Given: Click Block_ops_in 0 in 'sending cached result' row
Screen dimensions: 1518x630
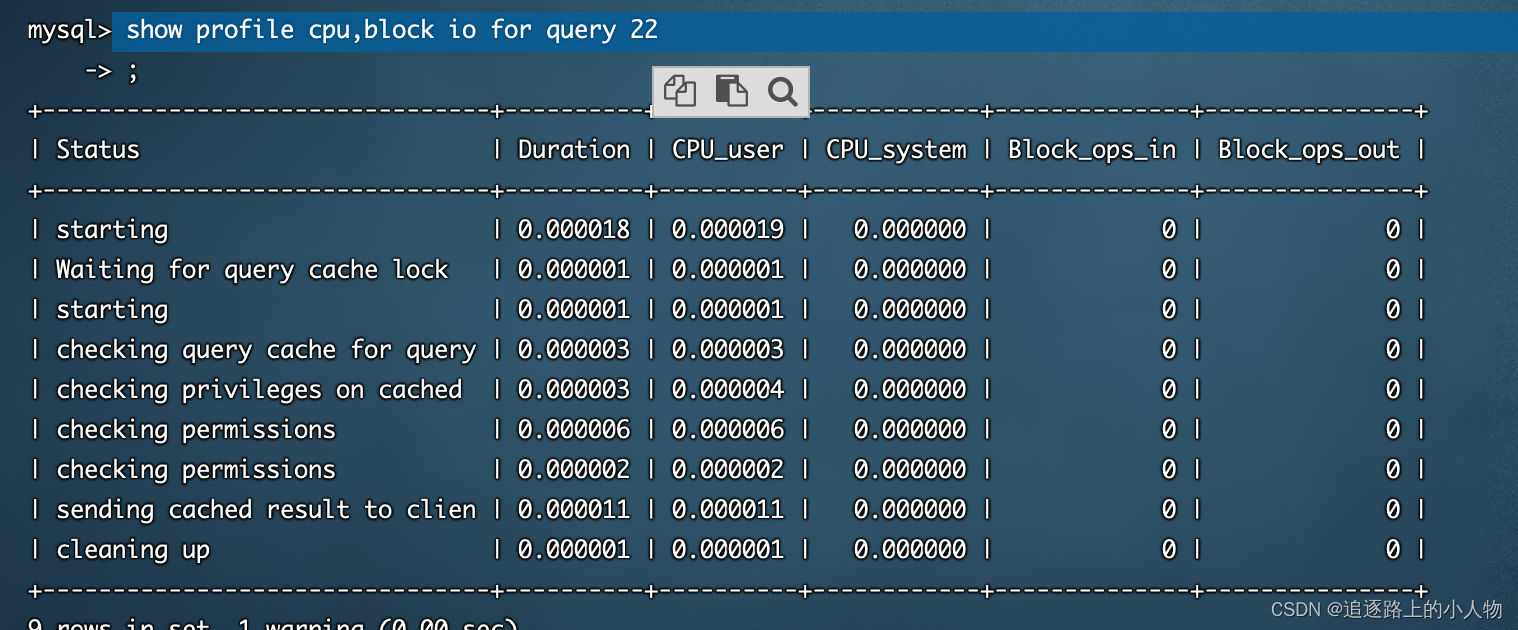Looking at the screenshot, I should tap(1169, 509).
